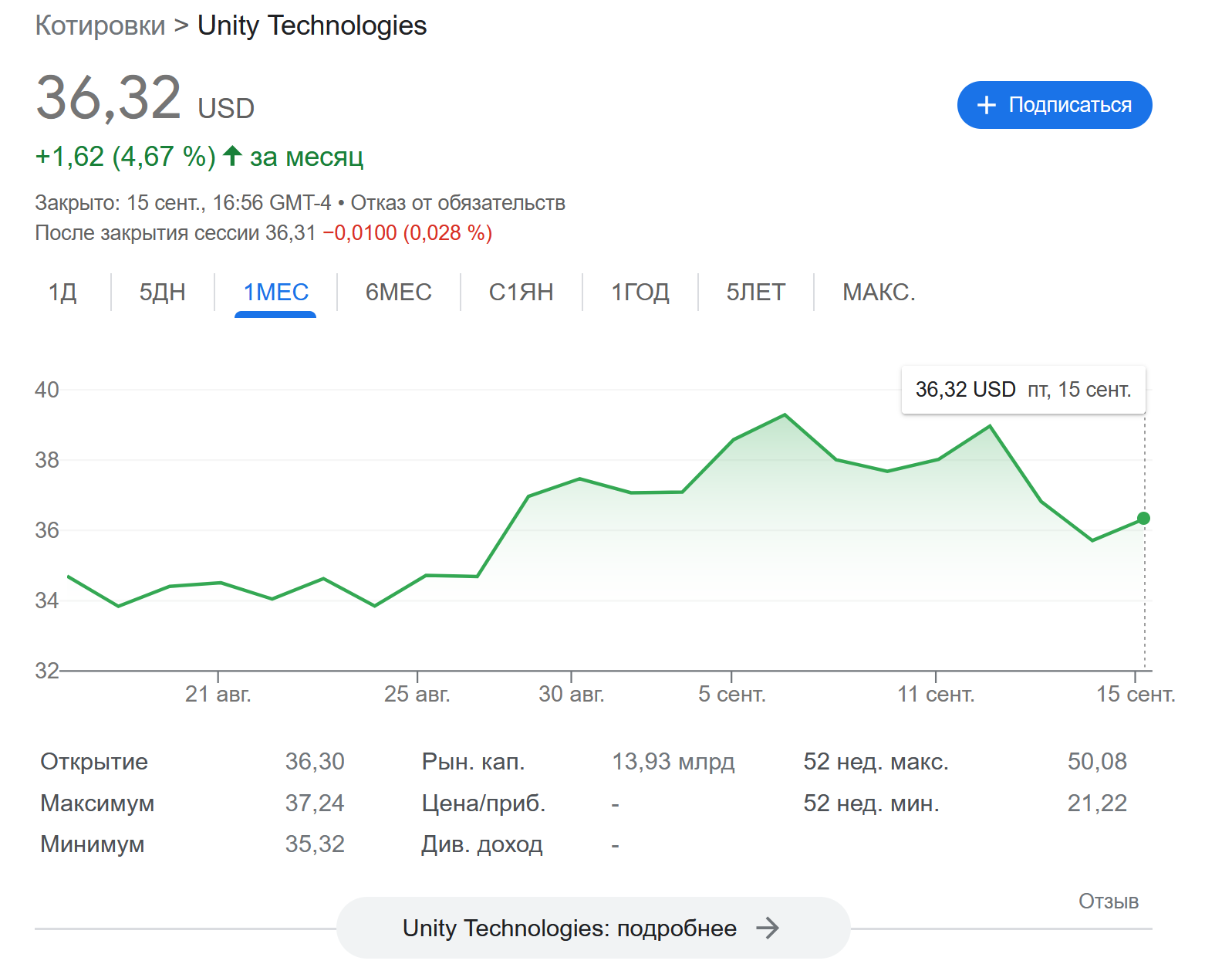The width and height of the screenshot is (1232, 964).
Task: Click the 52 нед. макс. value 50,08
Action: pyautogui.click(x=1097, y=762)
